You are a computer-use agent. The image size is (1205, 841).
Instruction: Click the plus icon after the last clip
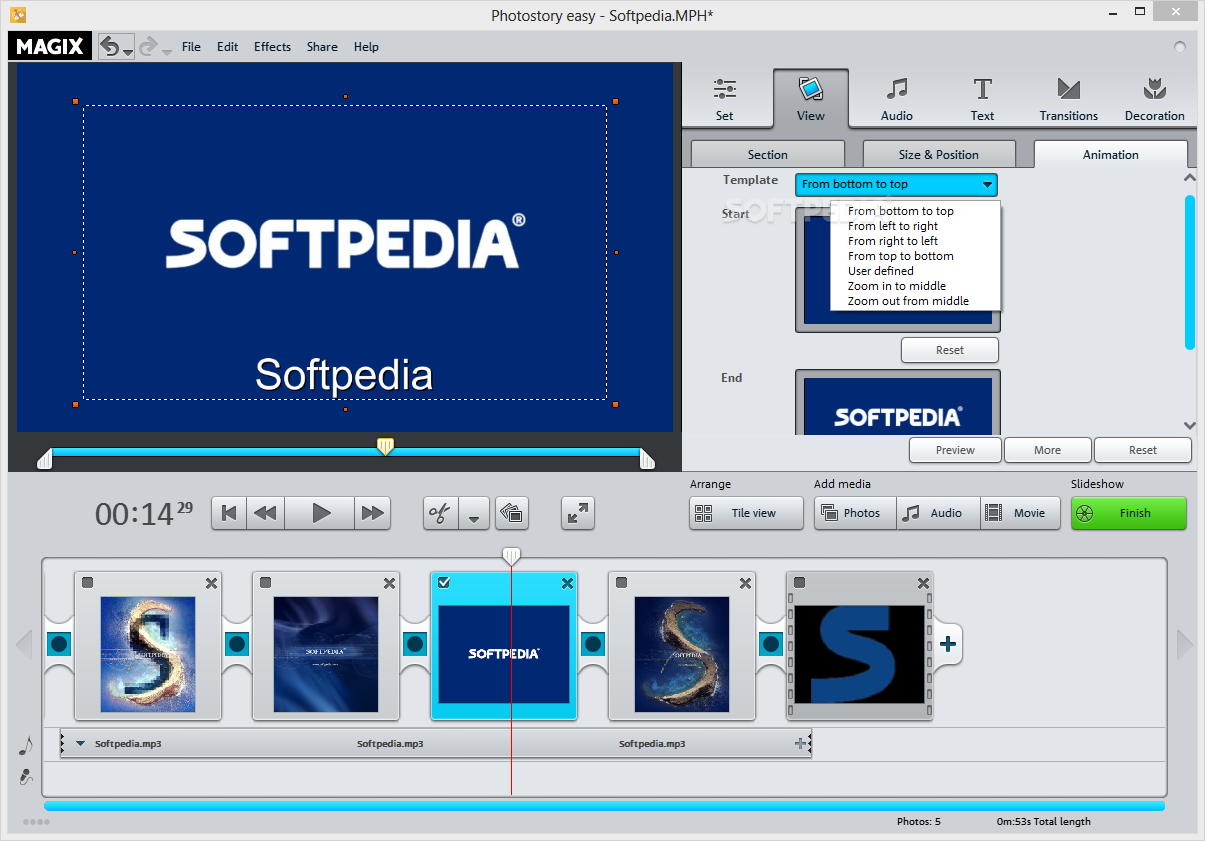(948, 644)
